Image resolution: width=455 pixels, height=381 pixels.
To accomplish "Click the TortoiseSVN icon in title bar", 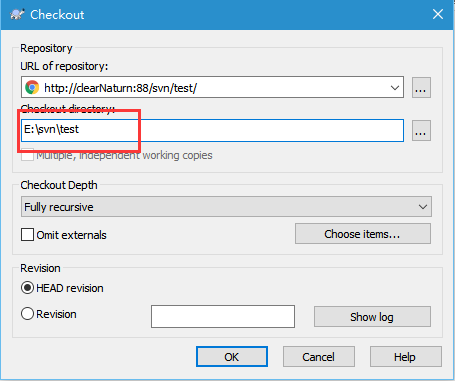I will pos(17,14).
